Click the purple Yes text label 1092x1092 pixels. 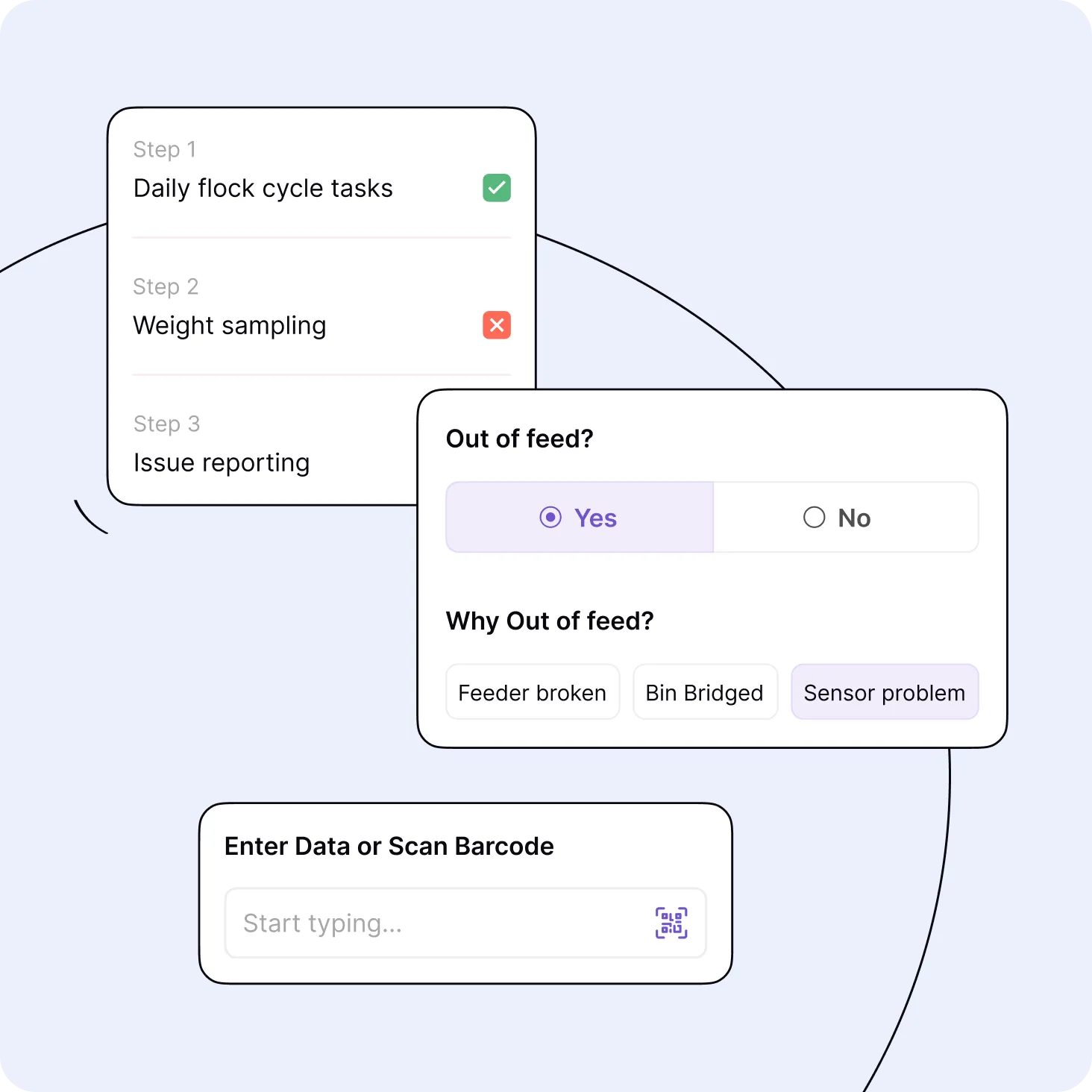coord(595,518)
